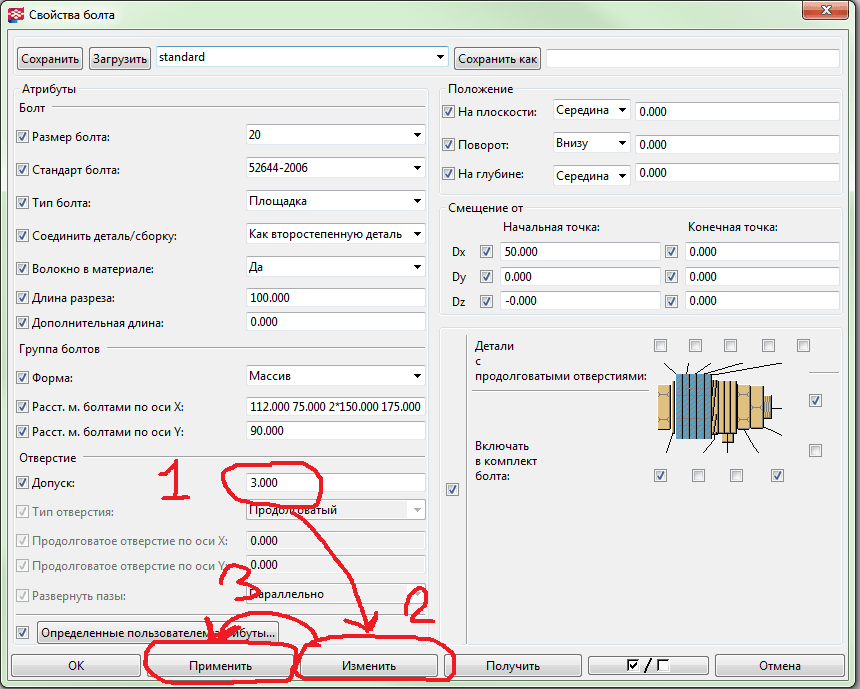The image size is (860, 689).
Task: Close the bolt properties dialog window
Action: [x=828, y=12]
